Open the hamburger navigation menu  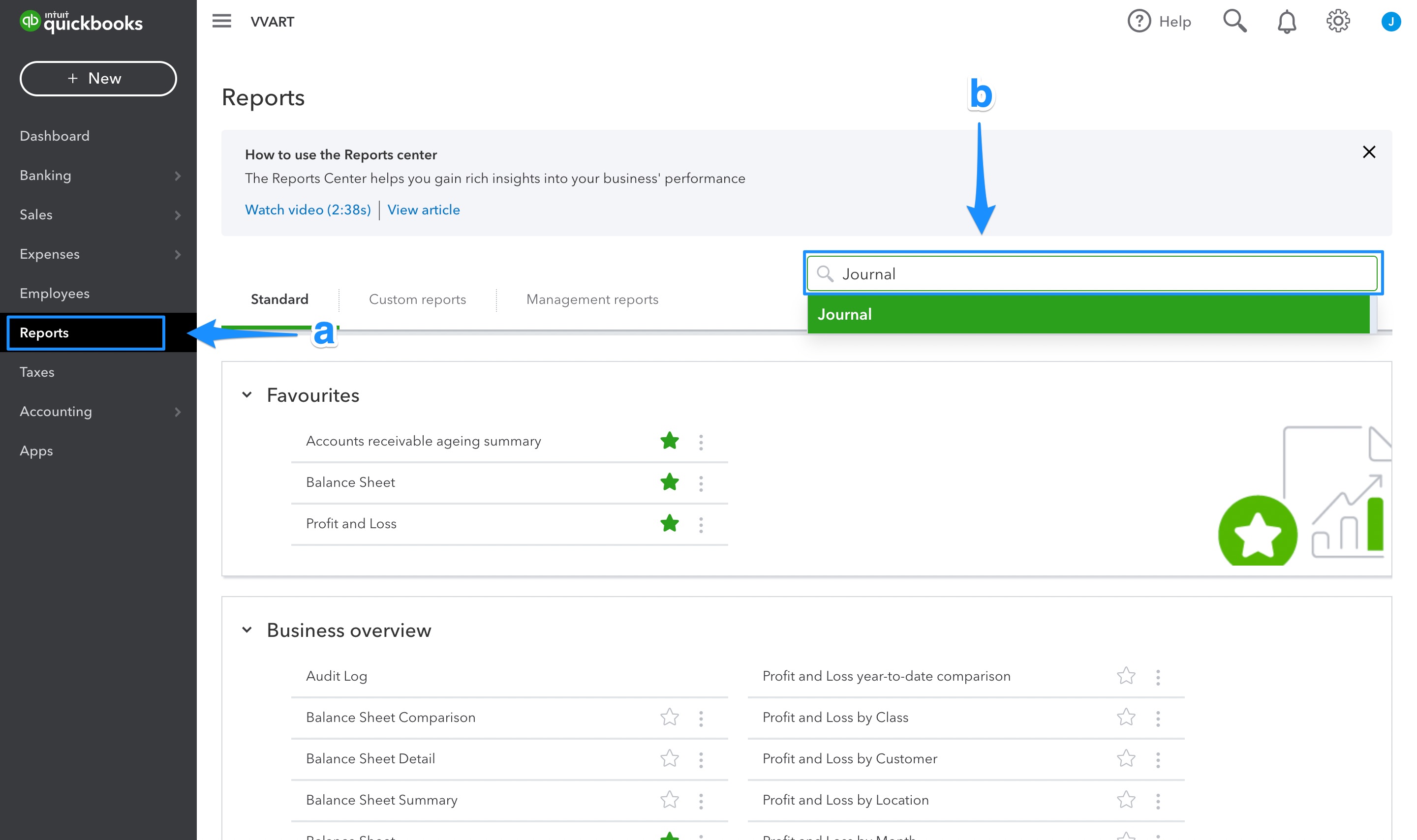point(221,21)
